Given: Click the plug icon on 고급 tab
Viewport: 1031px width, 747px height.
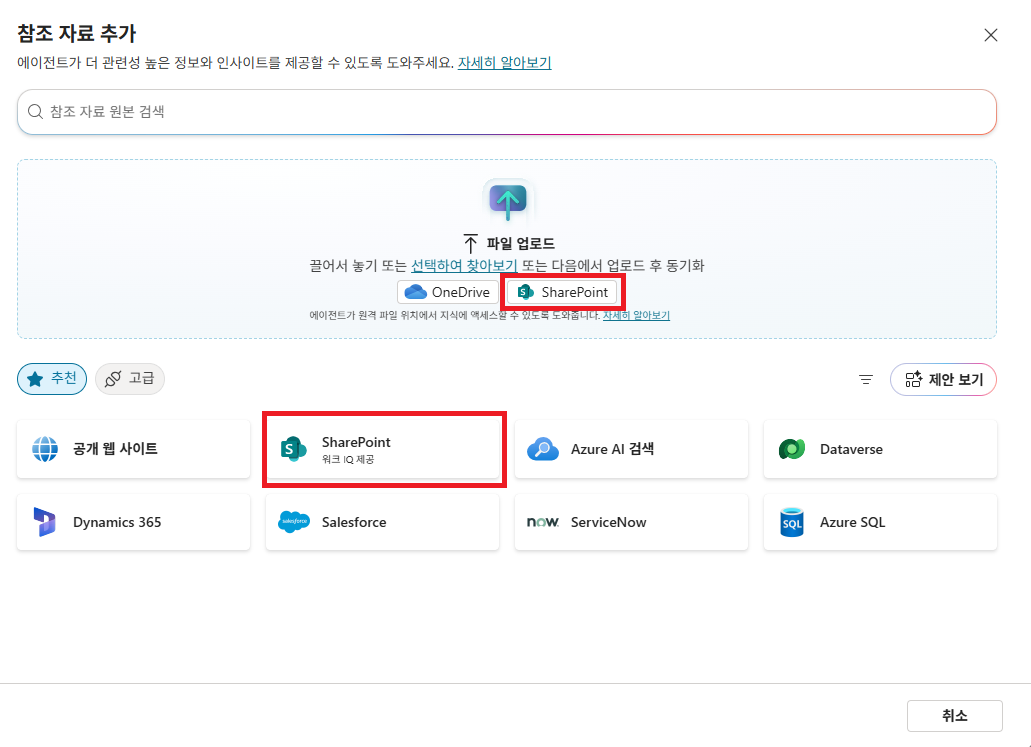Looking at the screenshot, I should 113,379.
